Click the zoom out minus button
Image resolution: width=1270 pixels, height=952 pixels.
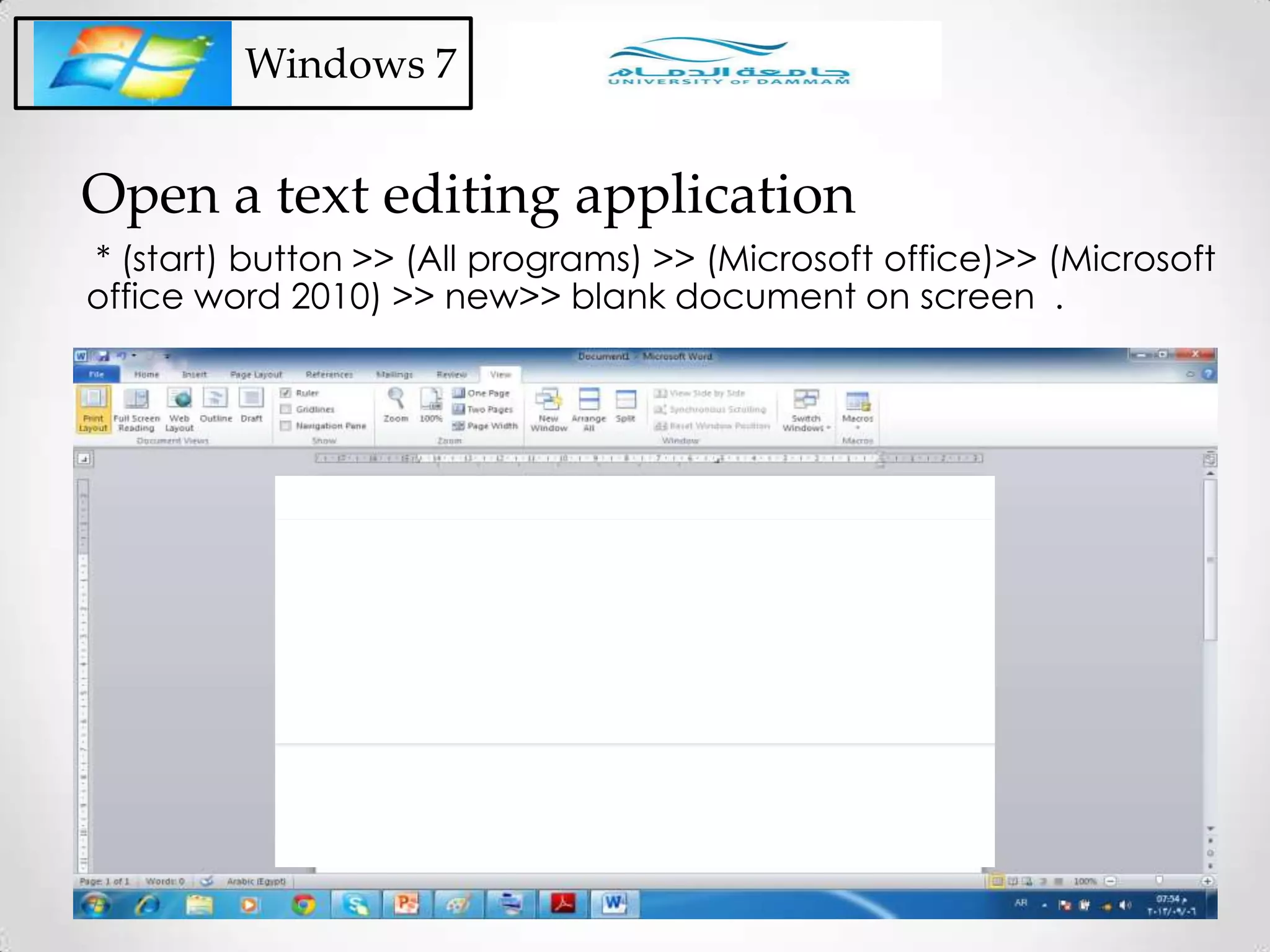click(x=1111, y=881)
